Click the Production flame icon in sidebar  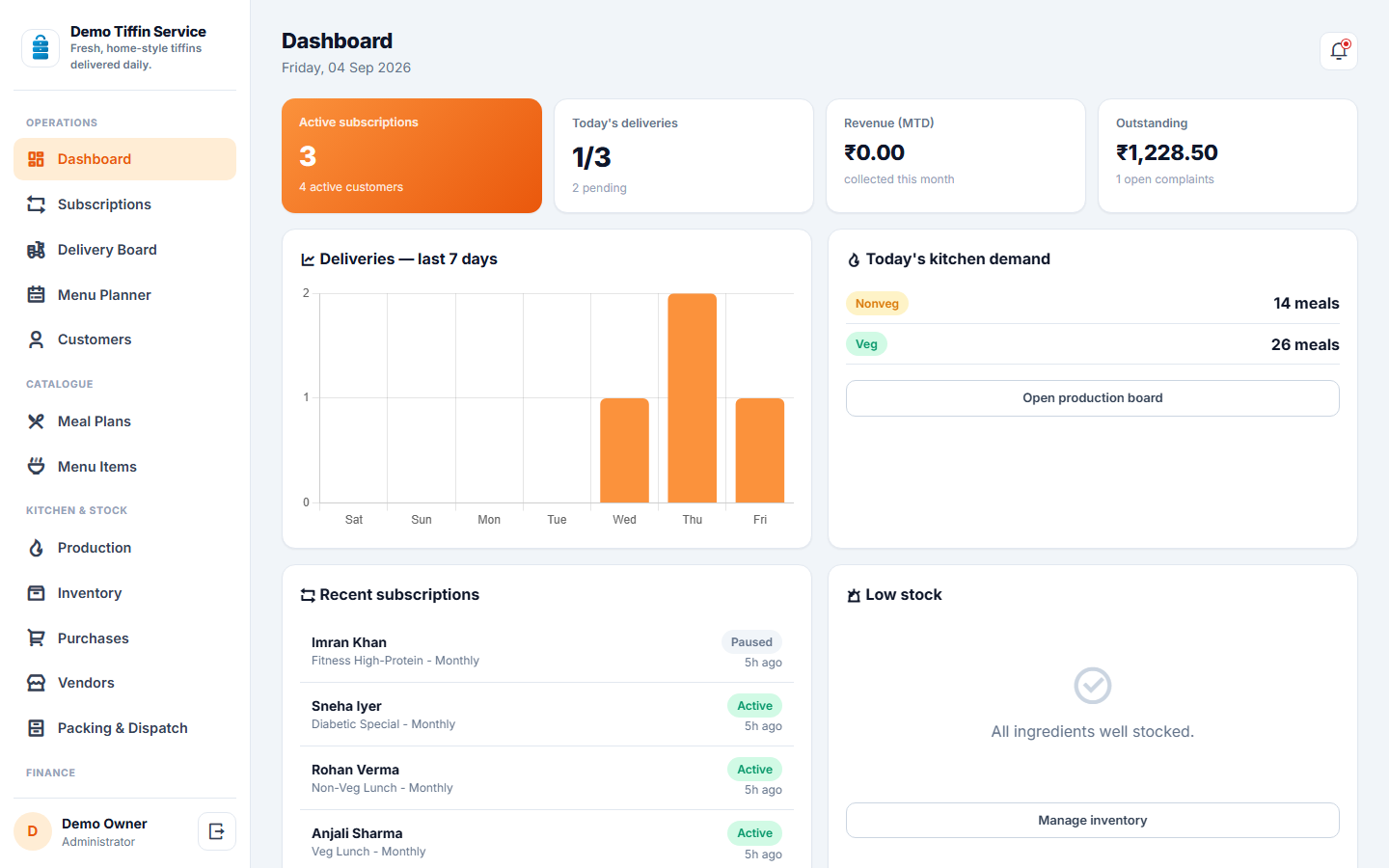[x=36, y=548]
